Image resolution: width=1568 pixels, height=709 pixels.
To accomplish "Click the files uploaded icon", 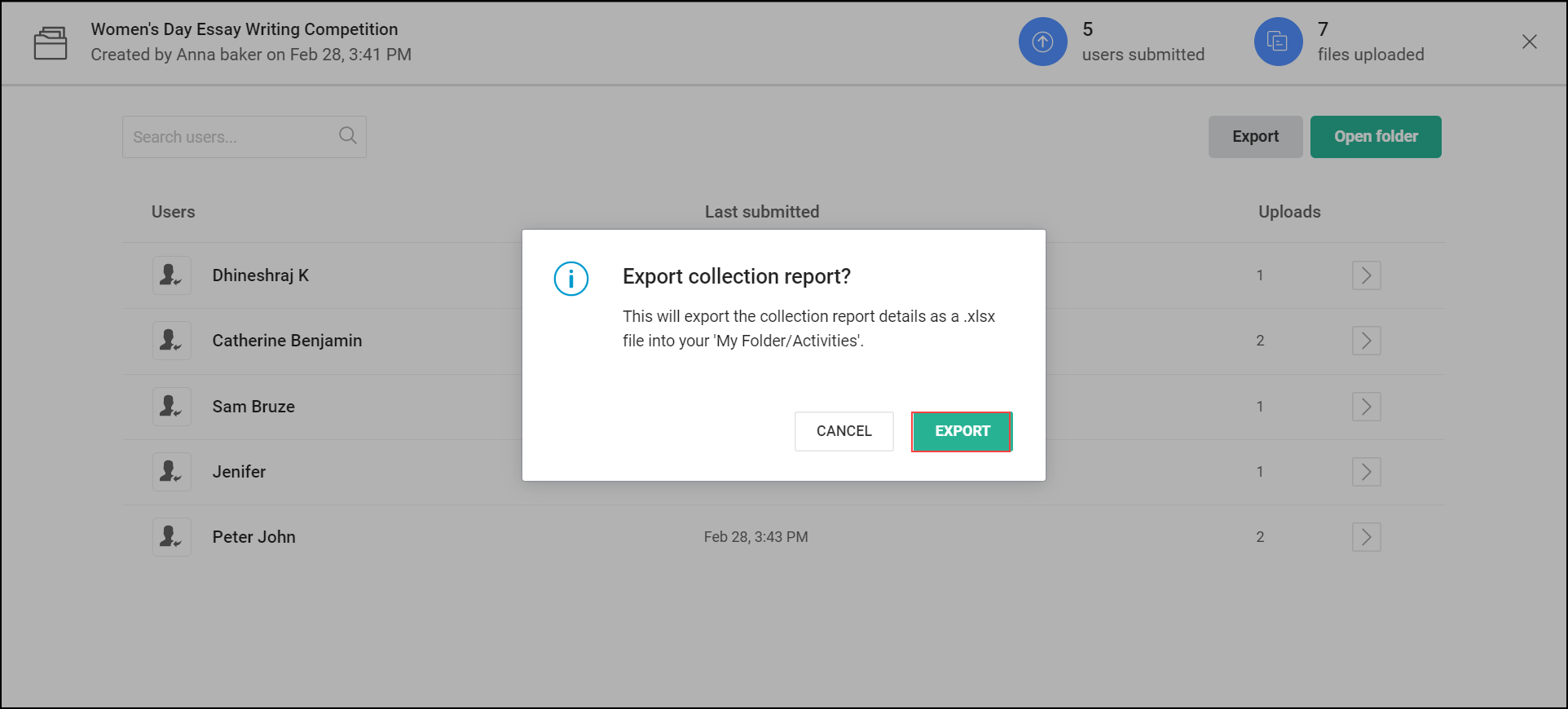I will [1279, 42].
